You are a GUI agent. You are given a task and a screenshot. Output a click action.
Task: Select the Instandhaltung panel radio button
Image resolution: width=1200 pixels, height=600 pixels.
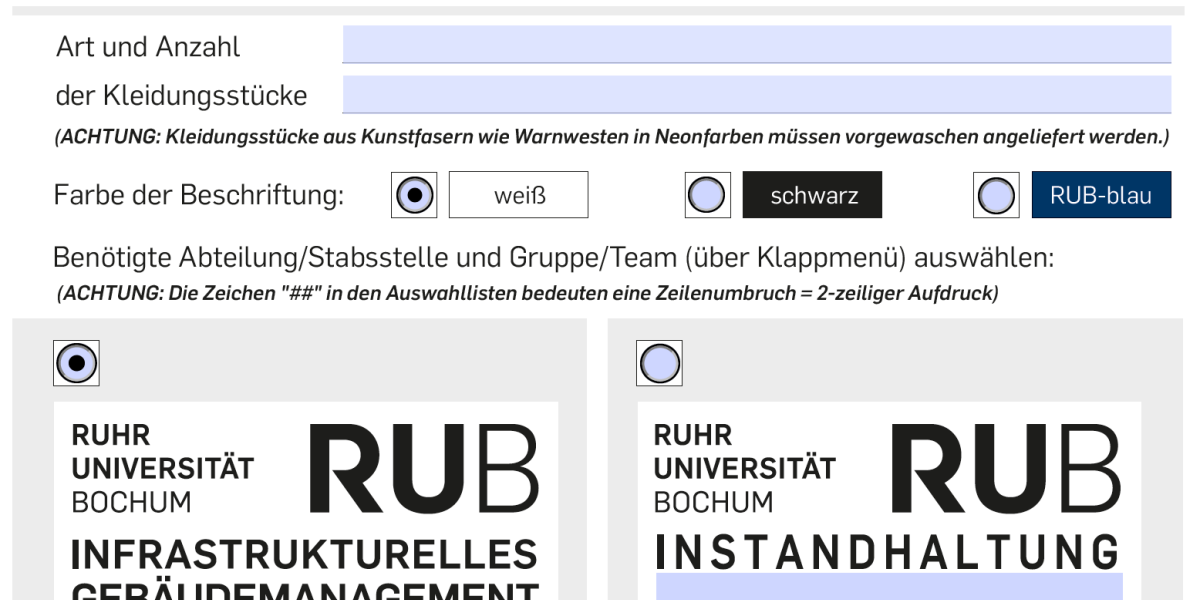[x=659, y=363]
